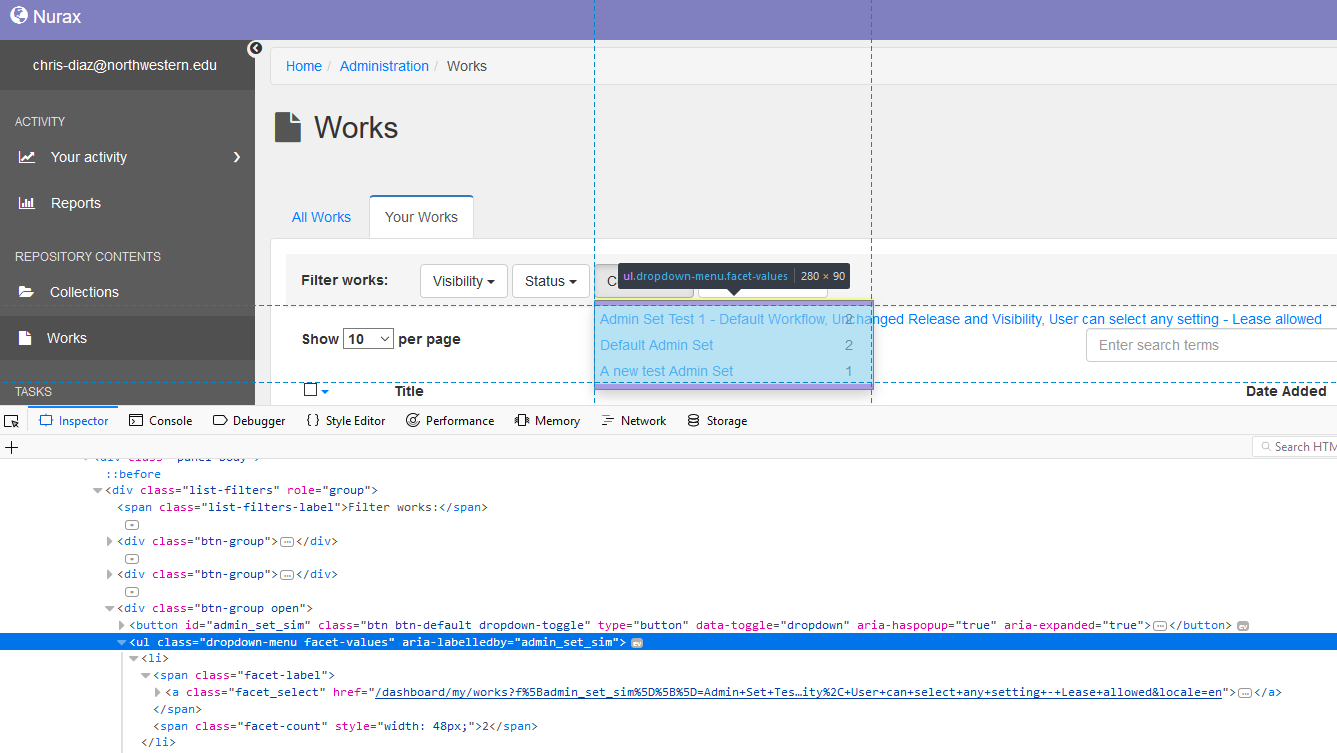The width and height of the screenshot is (1337, 753).
Task: Focus the Search HTML box
Action: click(1295, 447)
